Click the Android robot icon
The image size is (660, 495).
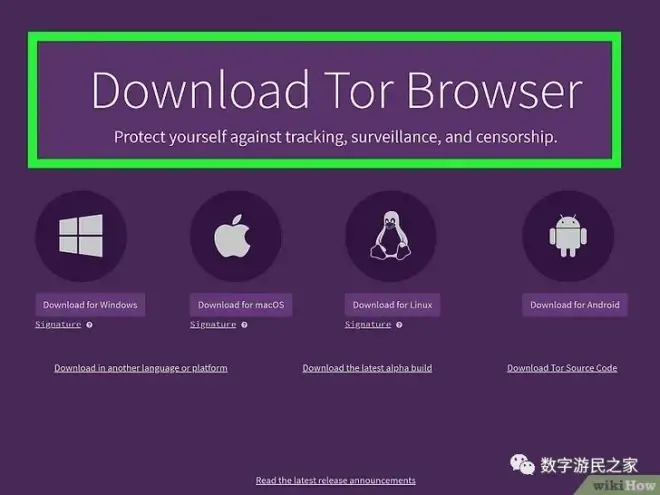pos(568,236)
